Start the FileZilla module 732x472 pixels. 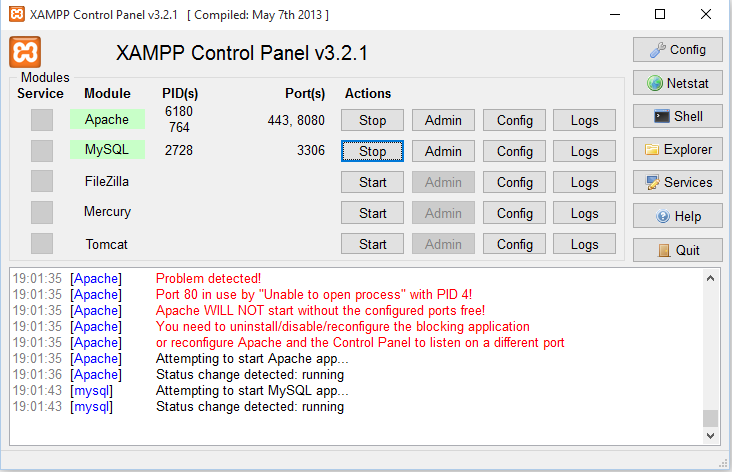[372, 182]
